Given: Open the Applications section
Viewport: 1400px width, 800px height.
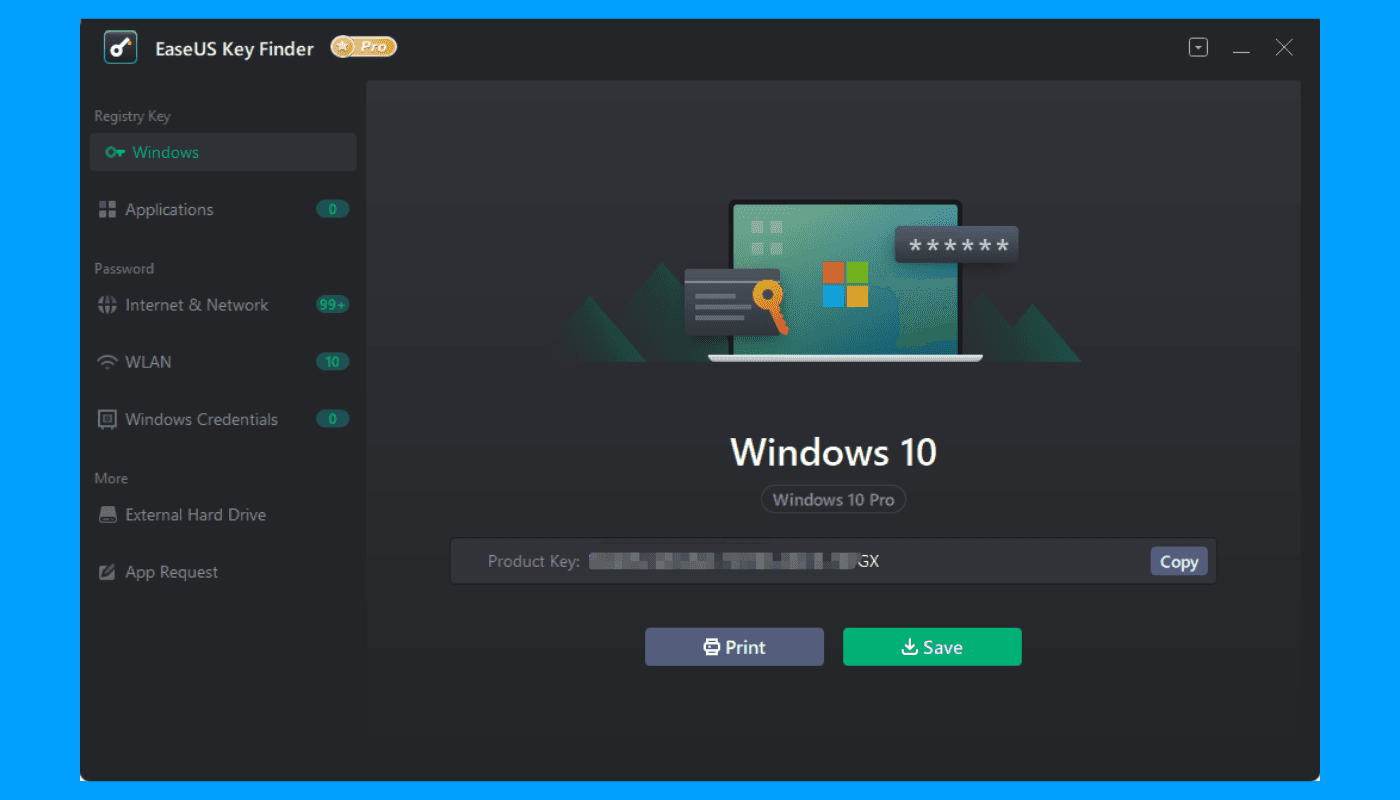Looking at the screenshot, I should point(223,209).
